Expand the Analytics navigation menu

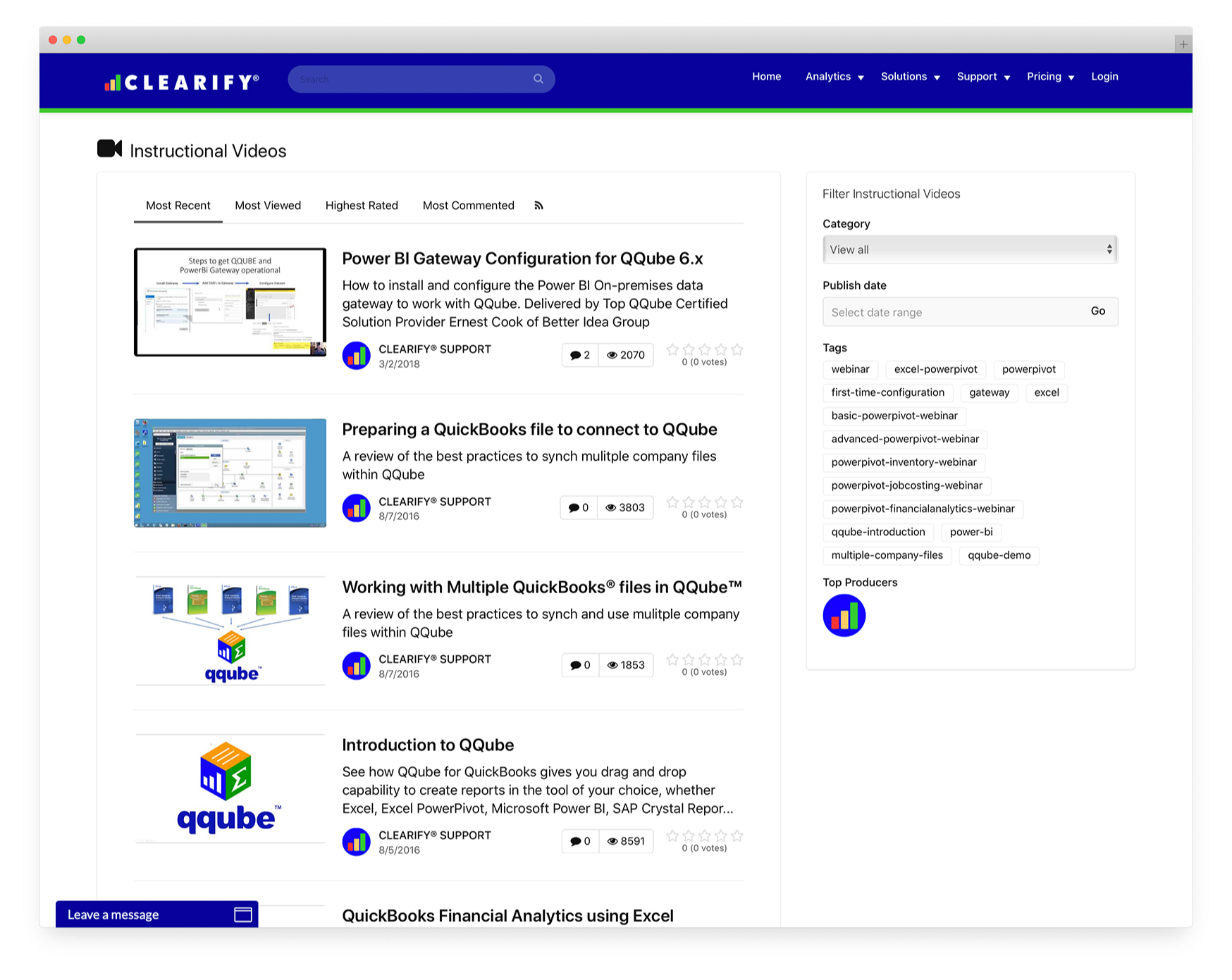(834, 77)
